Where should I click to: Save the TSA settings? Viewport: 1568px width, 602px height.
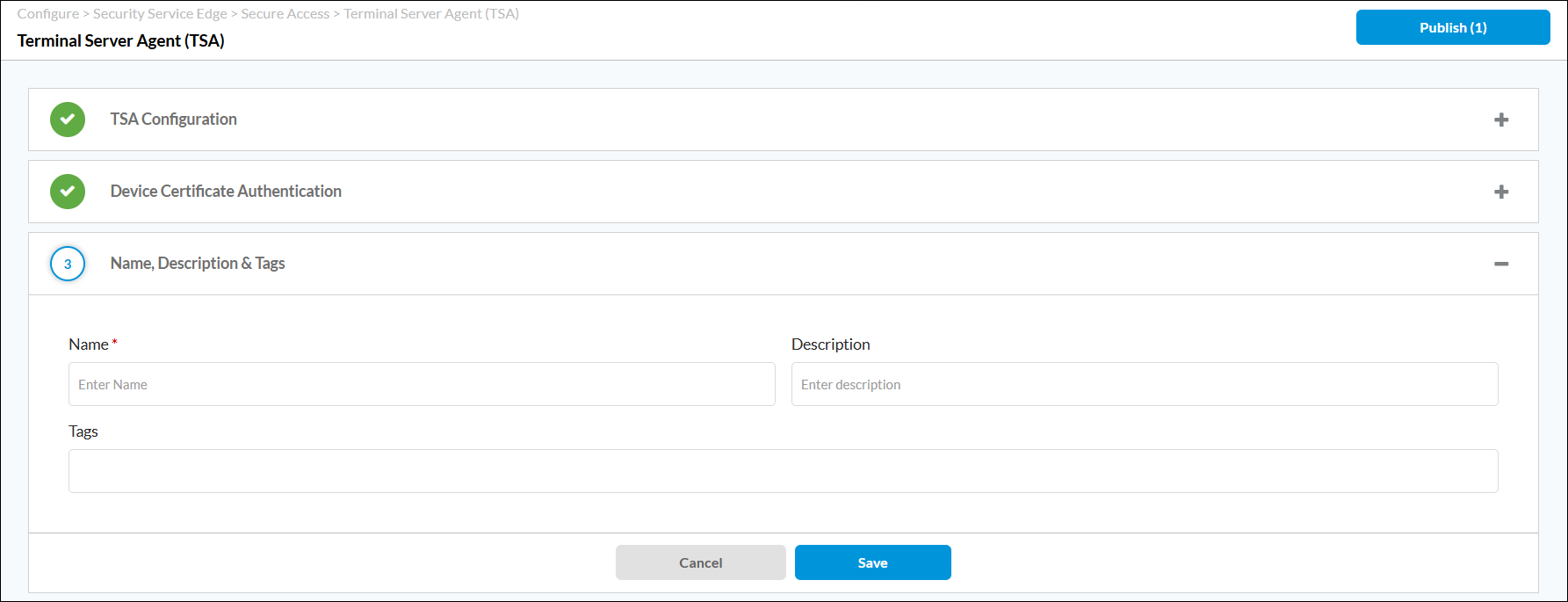(873, 562)
